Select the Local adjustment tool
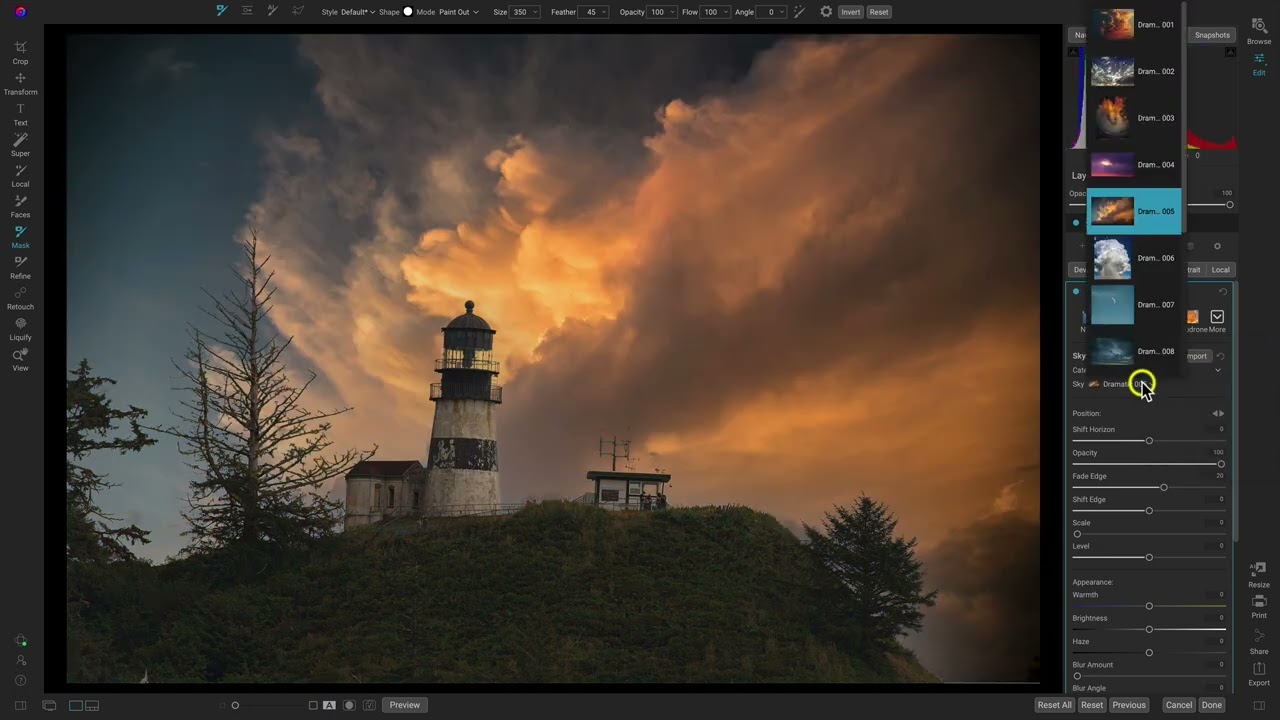This screenshot has width=1280, height=720. pyautogui.click(x=20, y=176)
